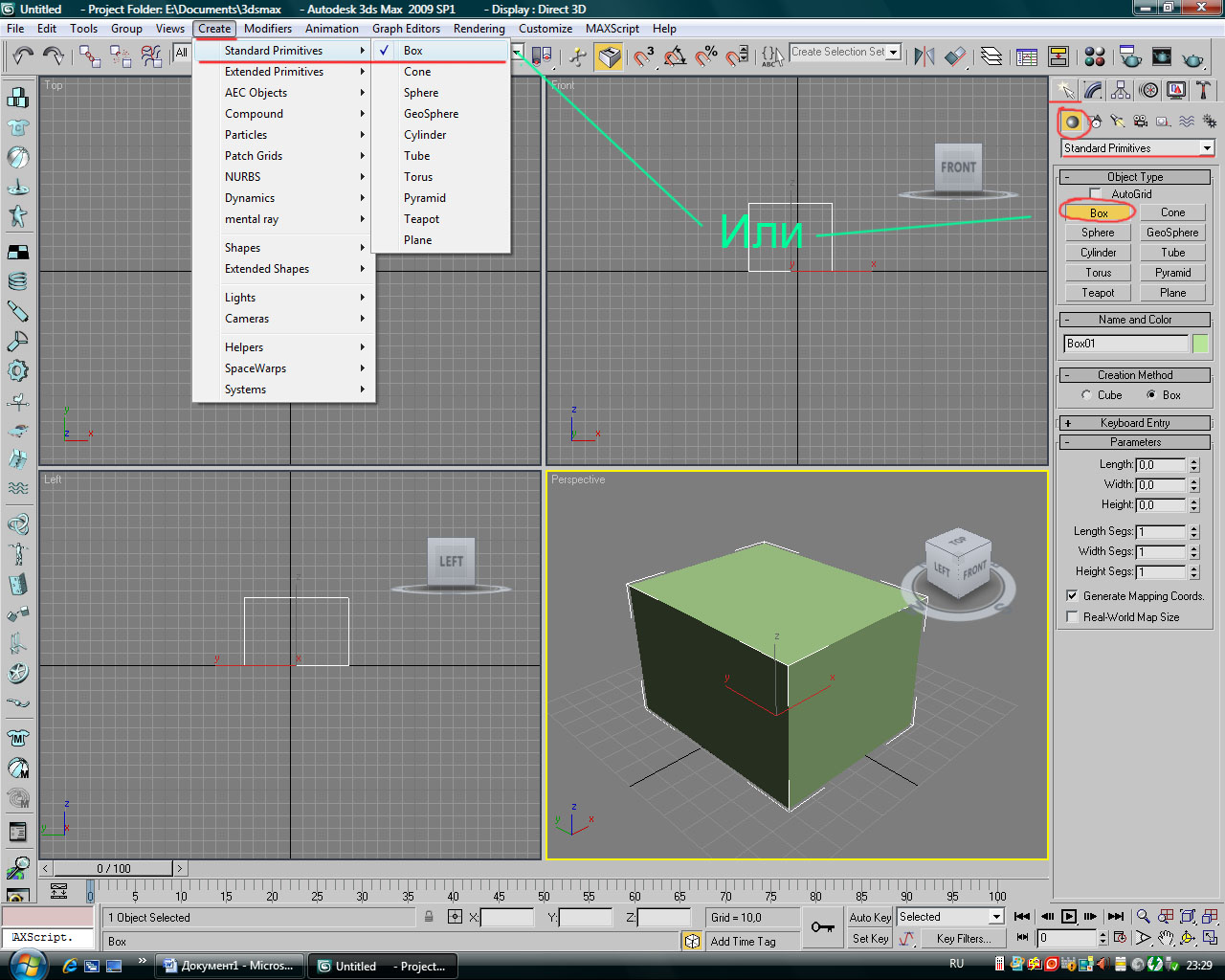Image resolution: width=1225 pixels, height=980 pixels.
Task: Click the Quick Render teapot icon
Action: [1192, 57]
